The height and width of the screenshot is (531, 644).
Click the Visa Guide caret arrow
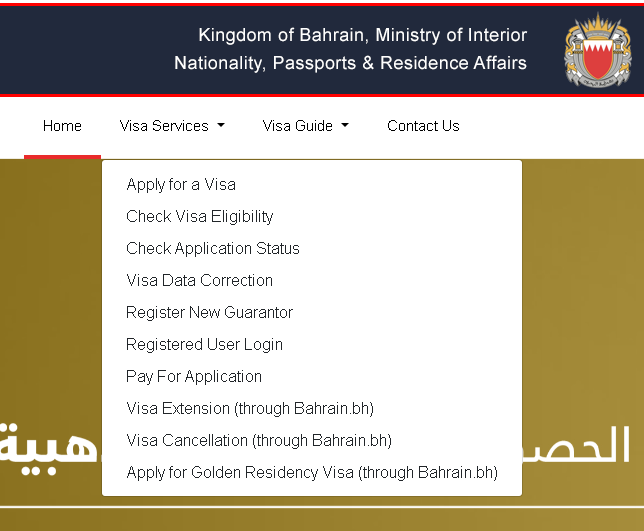[x=345, y=126]
